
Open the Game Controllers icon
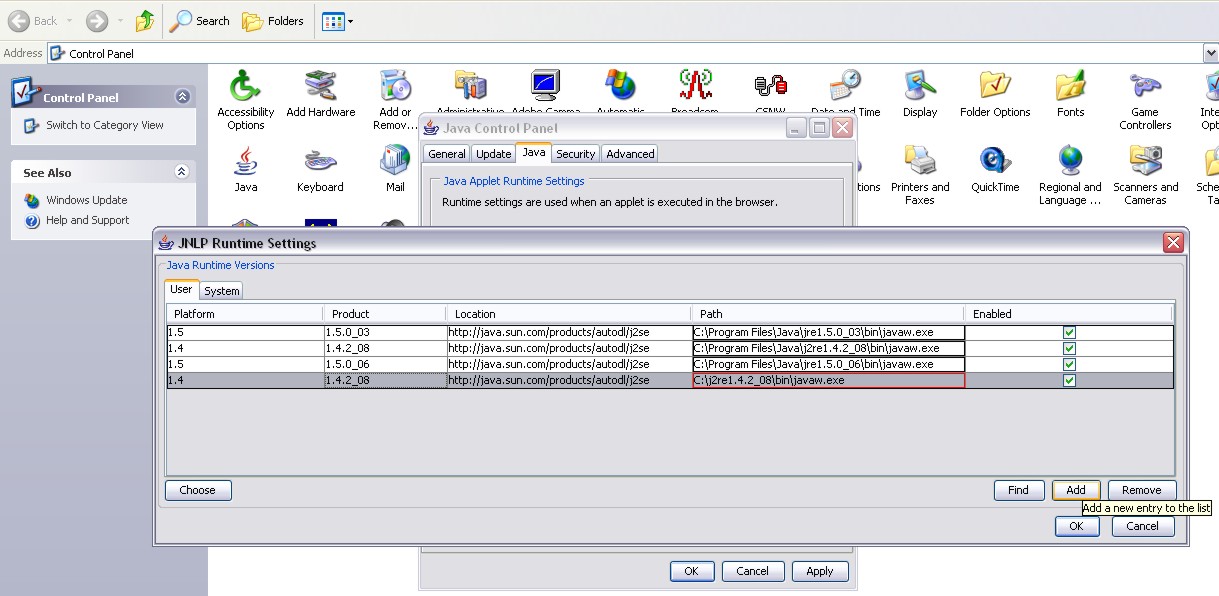(1145, 100)
